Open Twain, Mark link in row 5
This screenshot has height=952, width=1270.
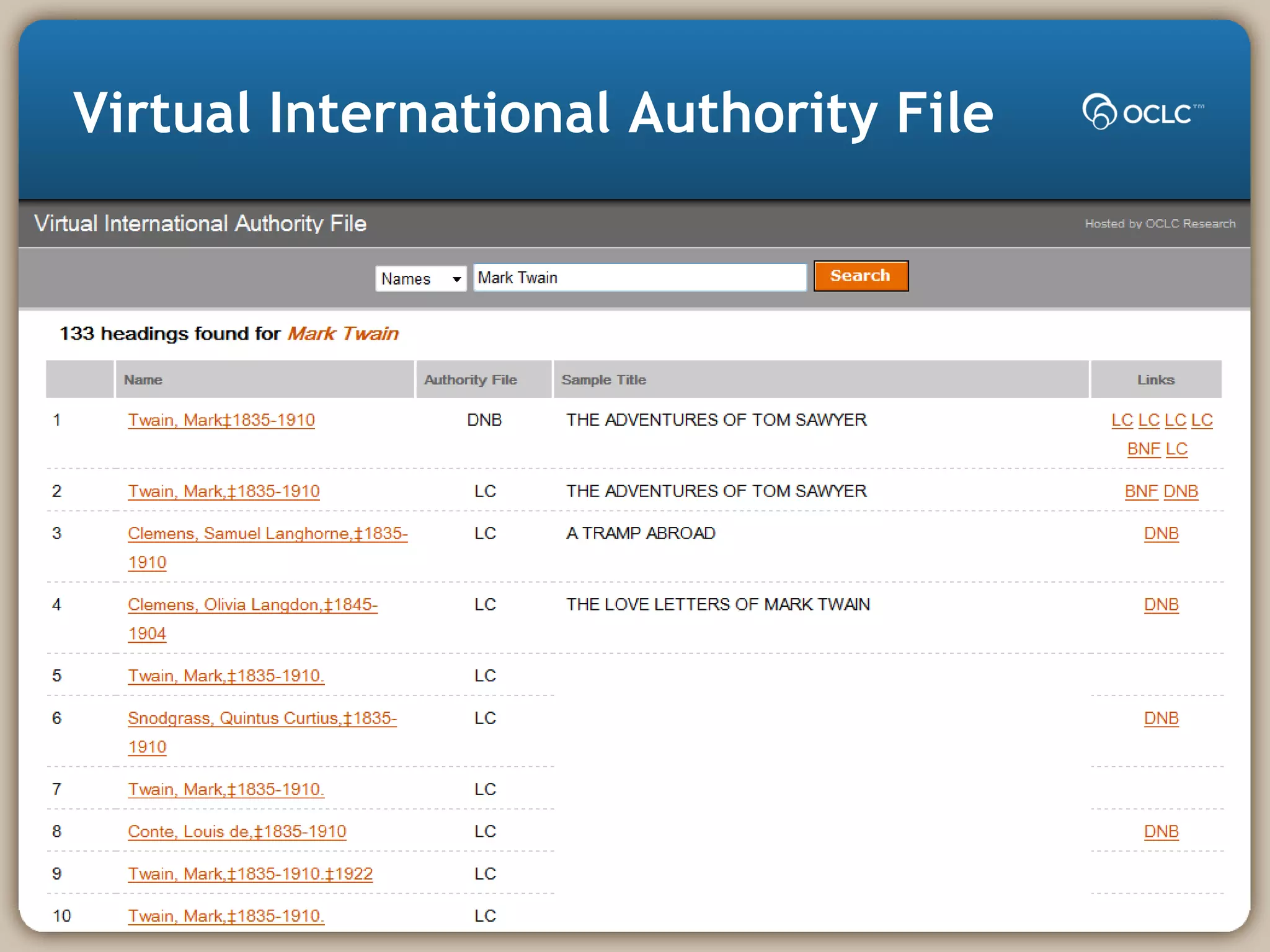(226, 676)
